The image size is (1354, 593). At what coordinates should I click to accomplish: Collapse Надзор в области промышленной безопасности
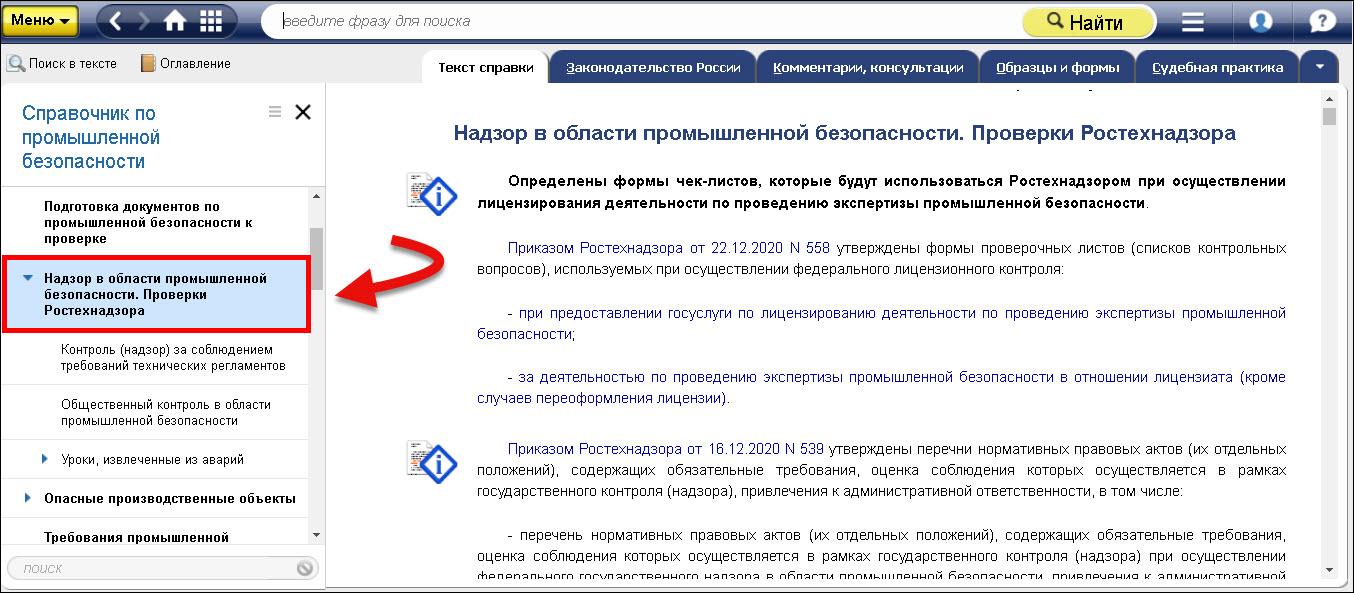(27, 278)
